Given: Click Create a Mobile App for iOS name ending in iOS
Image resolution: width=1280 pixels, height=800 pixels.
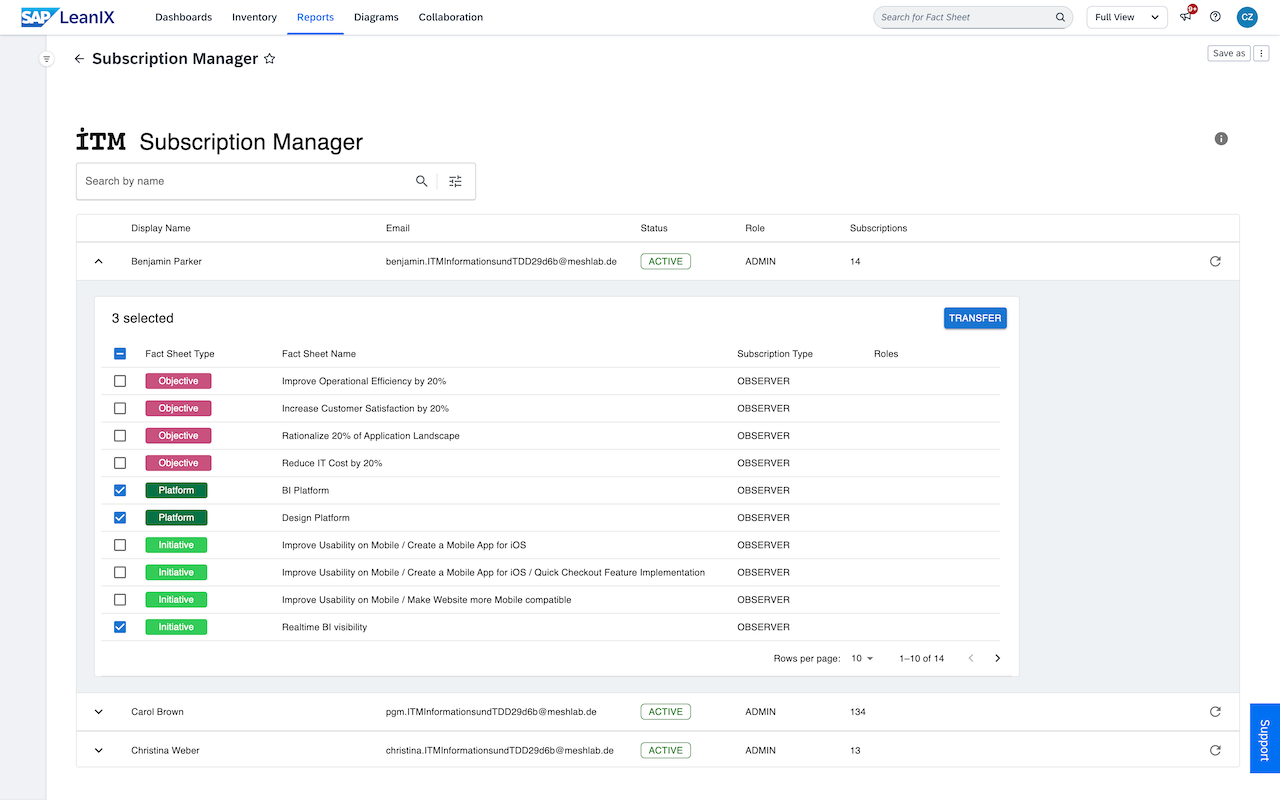Looking at the screenshot, I should (x=404, y=545).
